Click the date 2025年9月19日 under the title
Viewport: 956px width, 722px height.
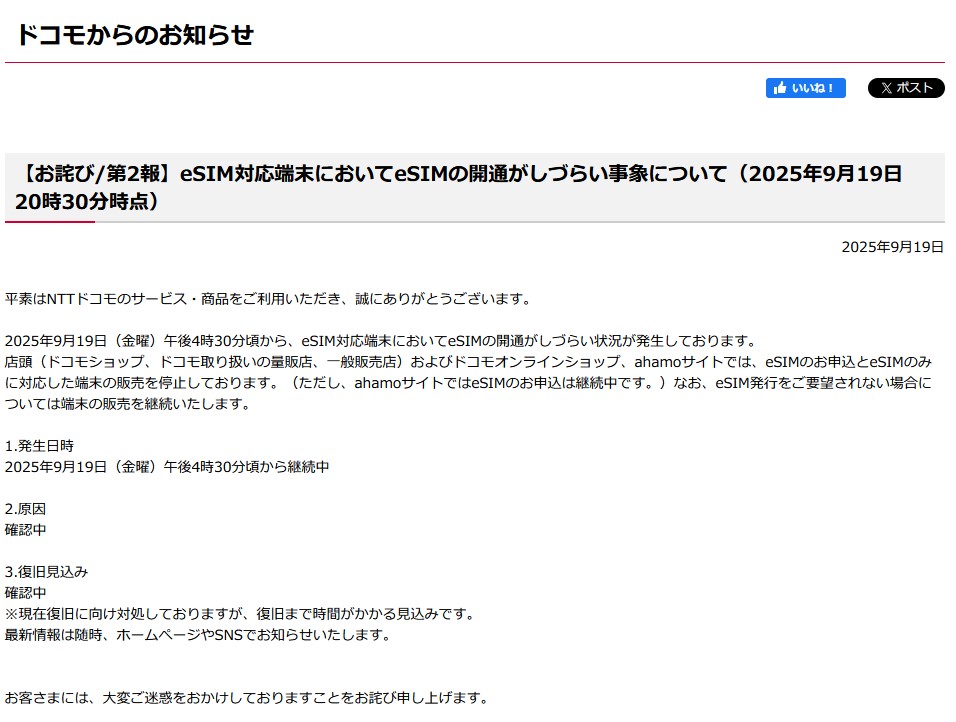[893, 247]
